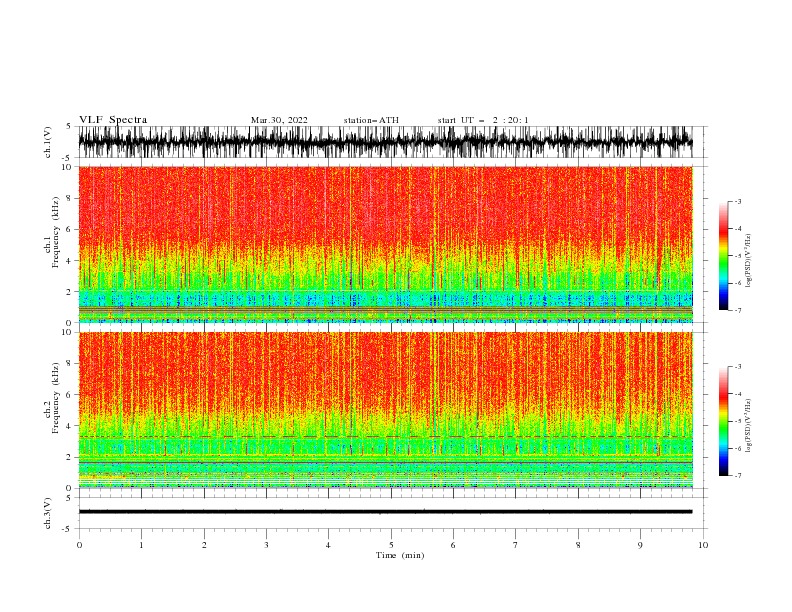Click the ch.2 frequency axis tick "4"
The image size is (792, 612).
(70, 426)
